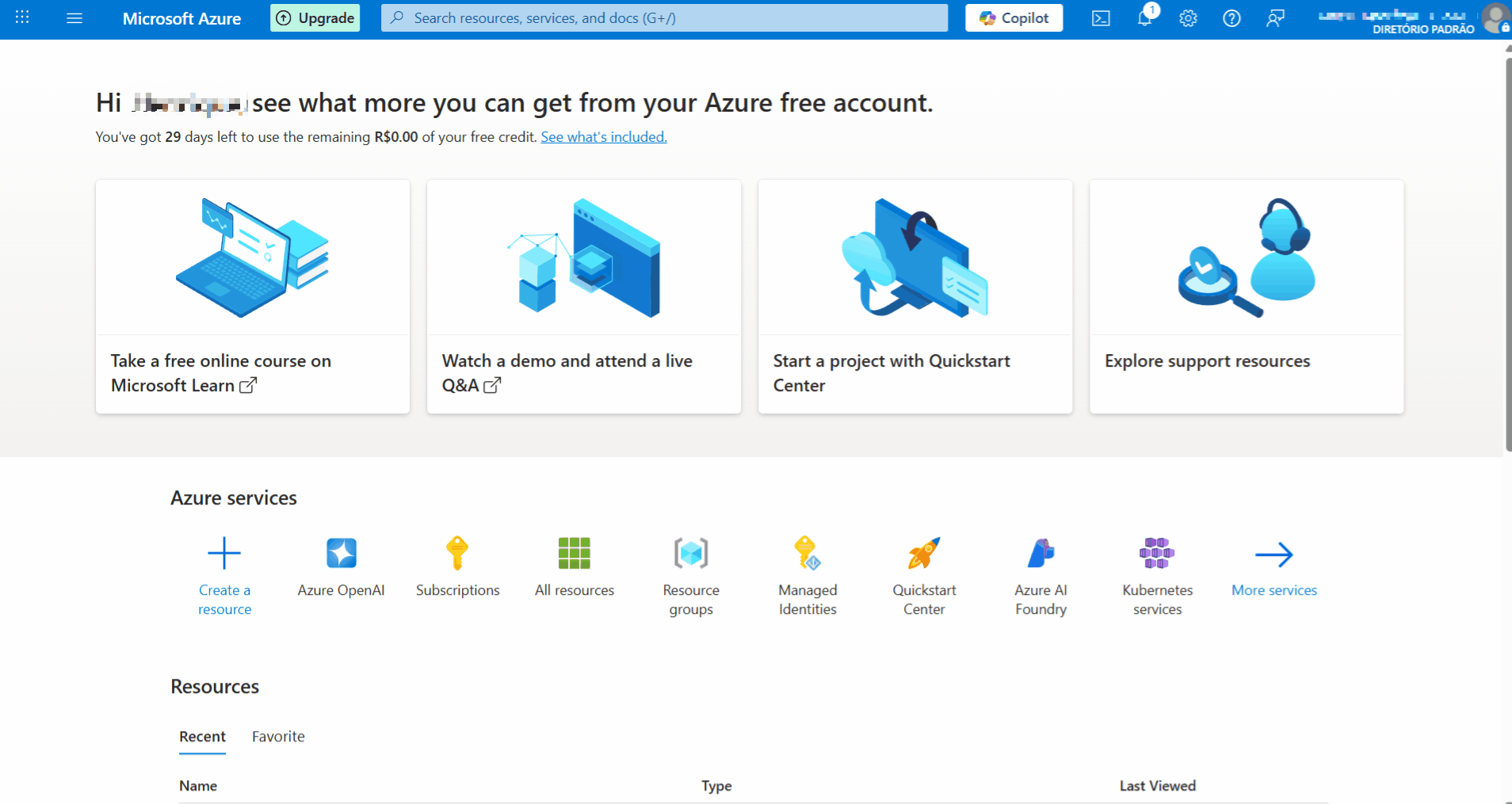Switch to the Favorite tab
The image size is (1512, 804).
[278, 737]
